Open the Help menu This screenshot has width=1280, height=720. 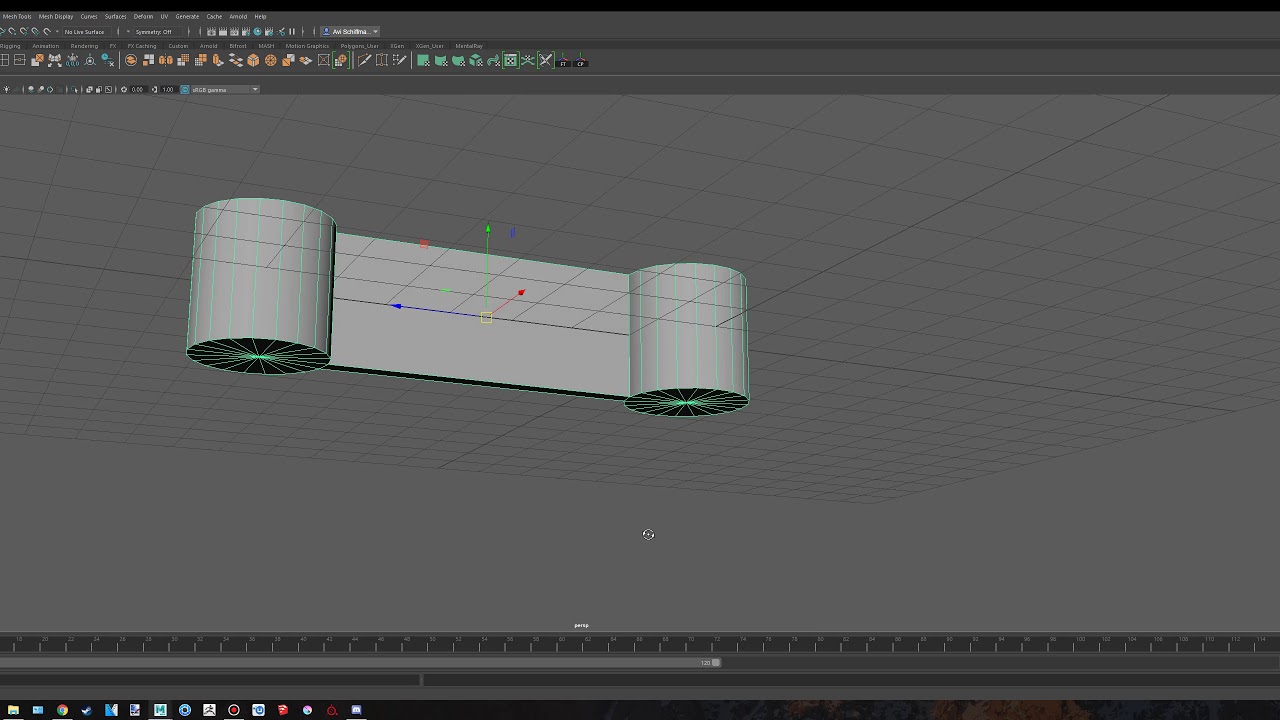click(260, 16)
